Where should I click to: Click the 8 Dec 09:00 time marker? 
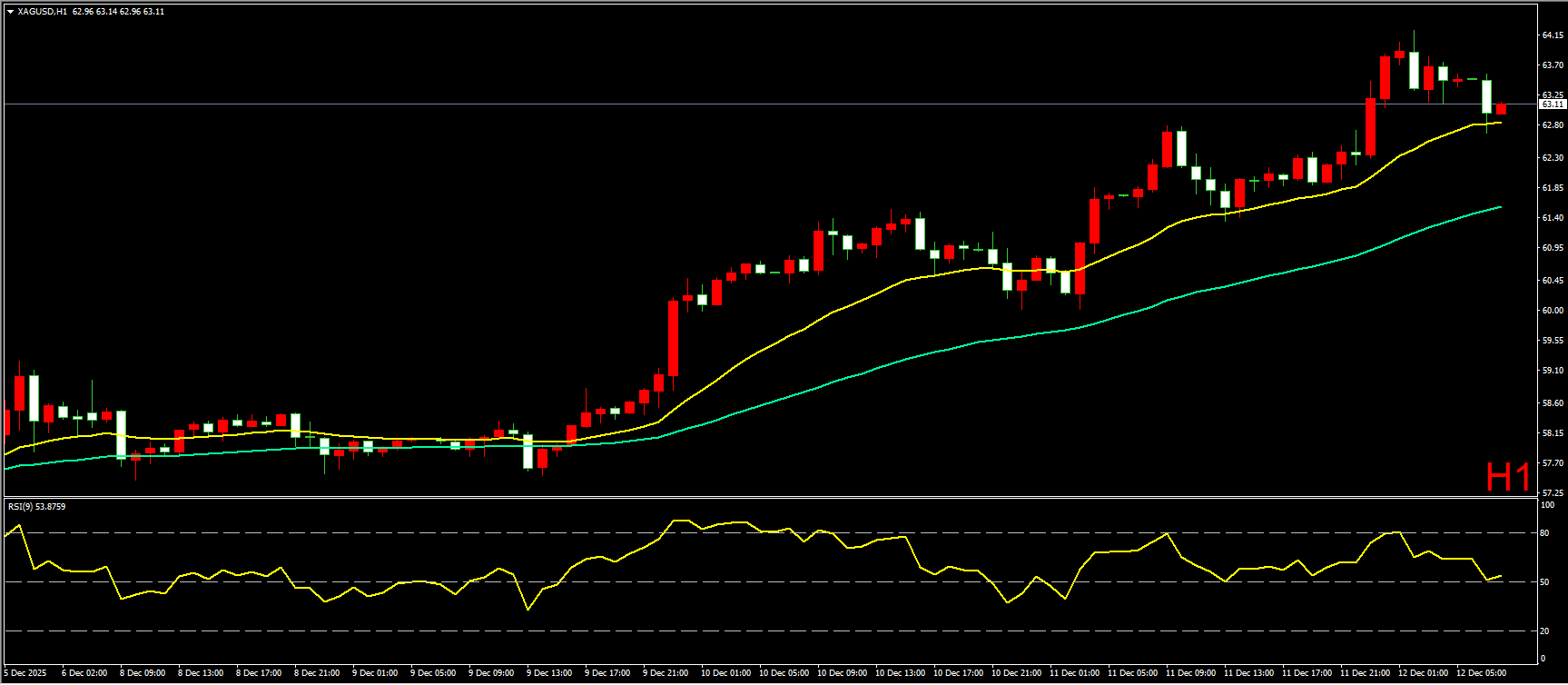[x=143, y=673]
